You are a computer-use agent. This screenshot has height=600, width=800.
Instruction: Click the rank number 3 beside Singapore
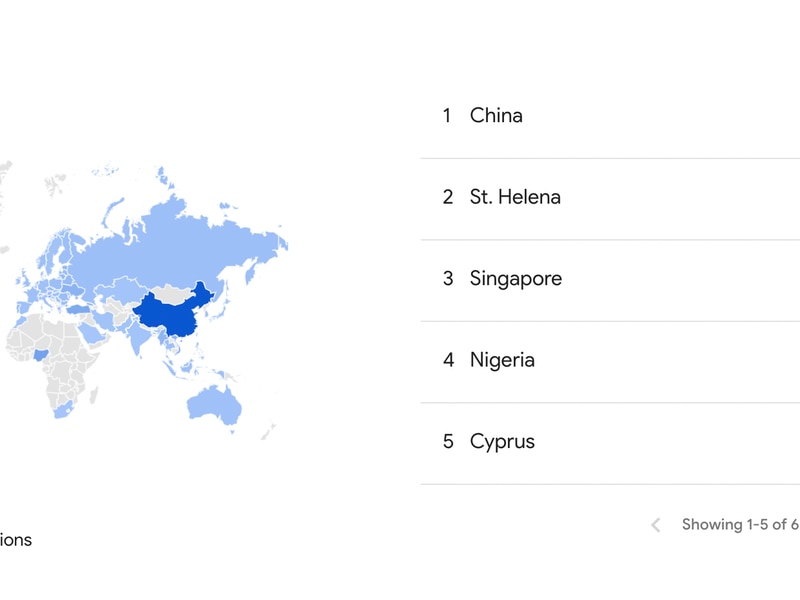click(x=448, y=279)
